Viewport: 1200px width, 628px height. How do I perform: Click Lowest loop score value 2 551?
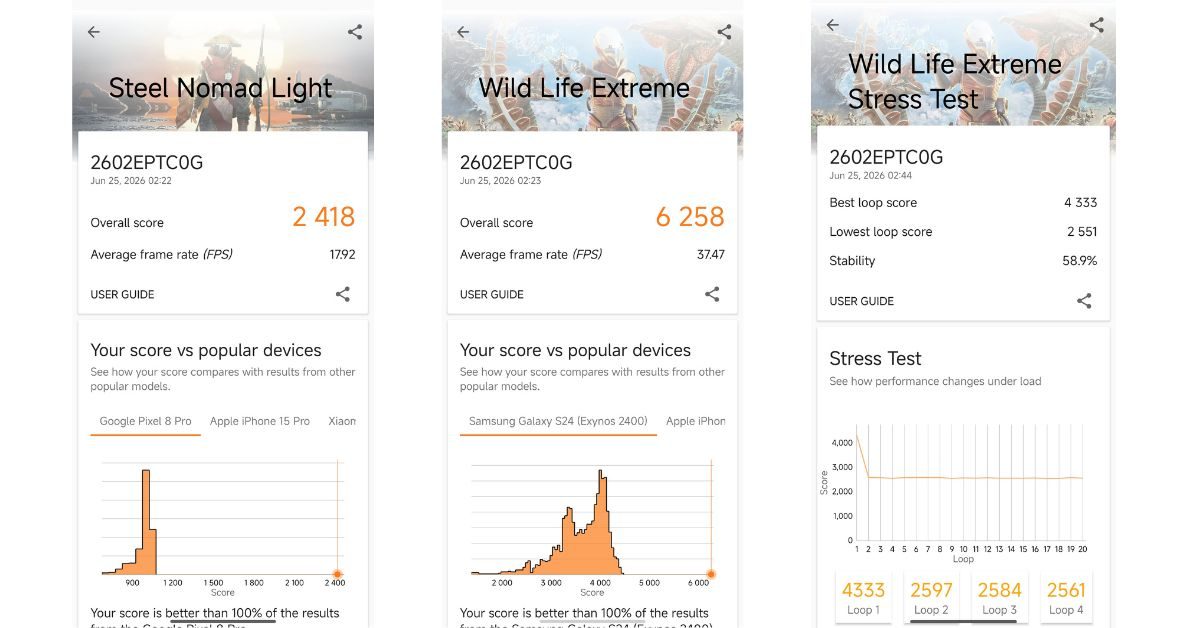pos(1081,232)
